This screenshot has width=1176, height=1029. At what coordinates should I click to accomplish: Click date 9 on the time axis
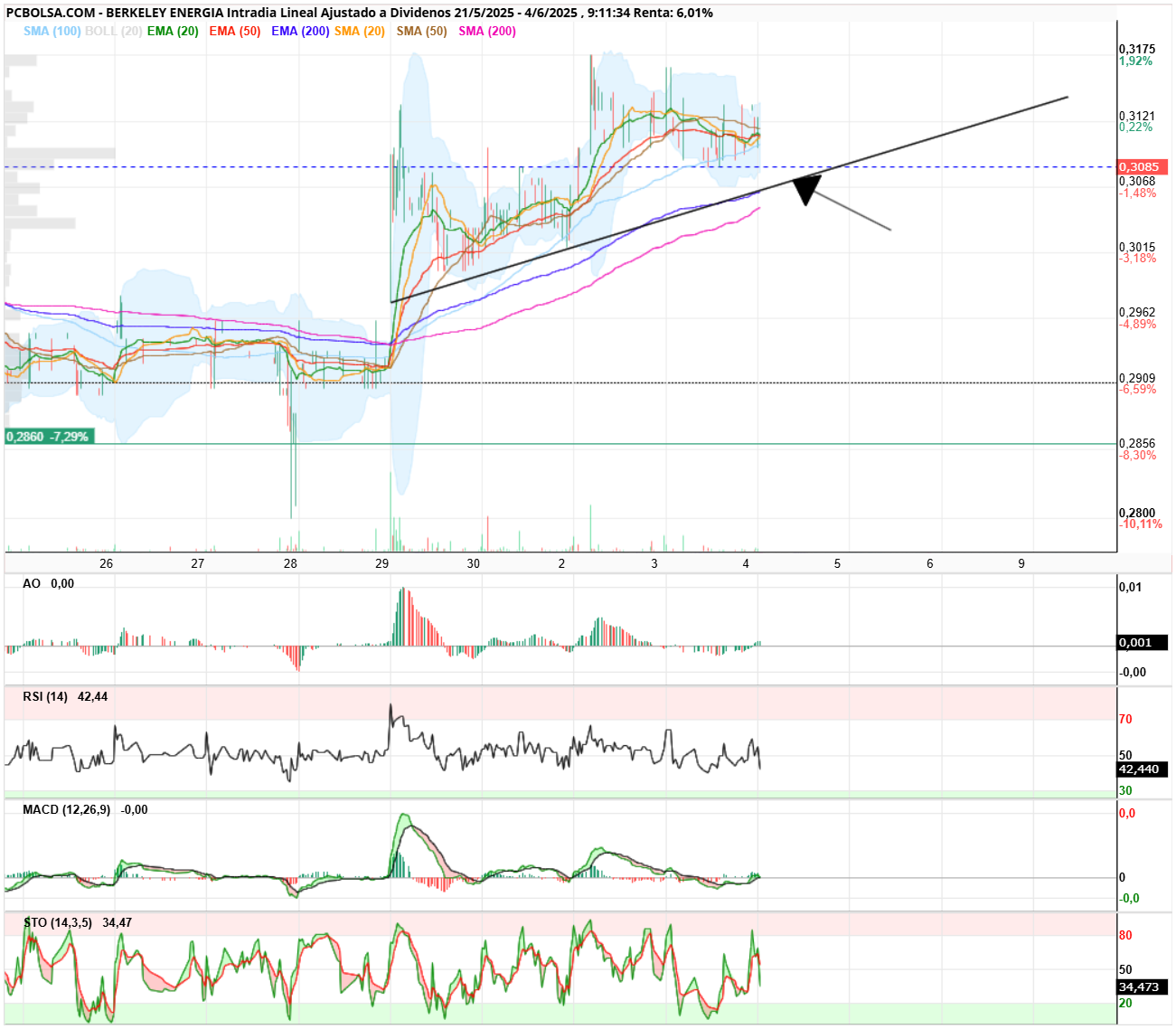coord(1021,563)
